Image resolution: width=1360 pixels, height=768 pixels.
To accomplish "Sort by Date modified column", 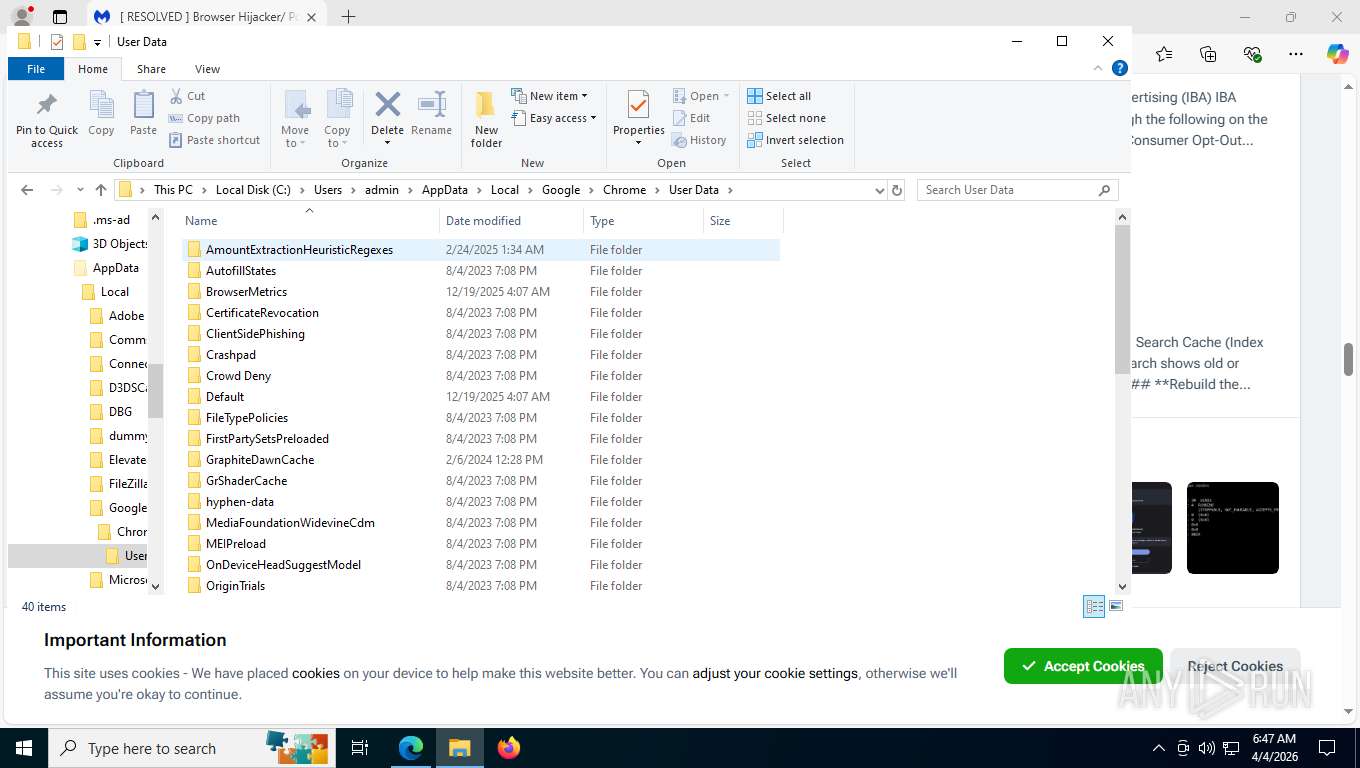I will tap(511, 220).
